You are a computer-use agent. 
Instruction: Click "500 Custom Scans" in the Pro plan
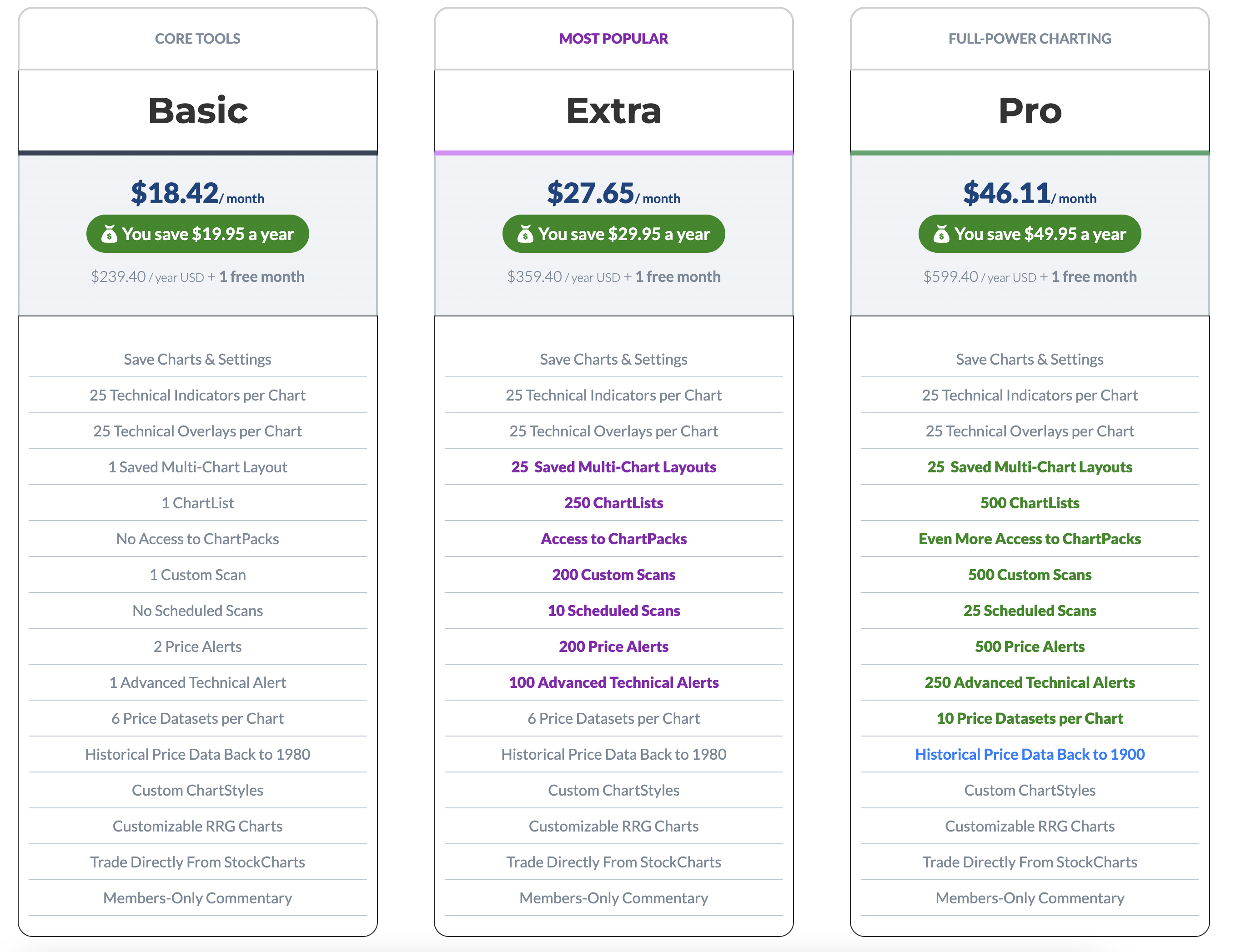pyautogui.click(x=1030, y=575)
